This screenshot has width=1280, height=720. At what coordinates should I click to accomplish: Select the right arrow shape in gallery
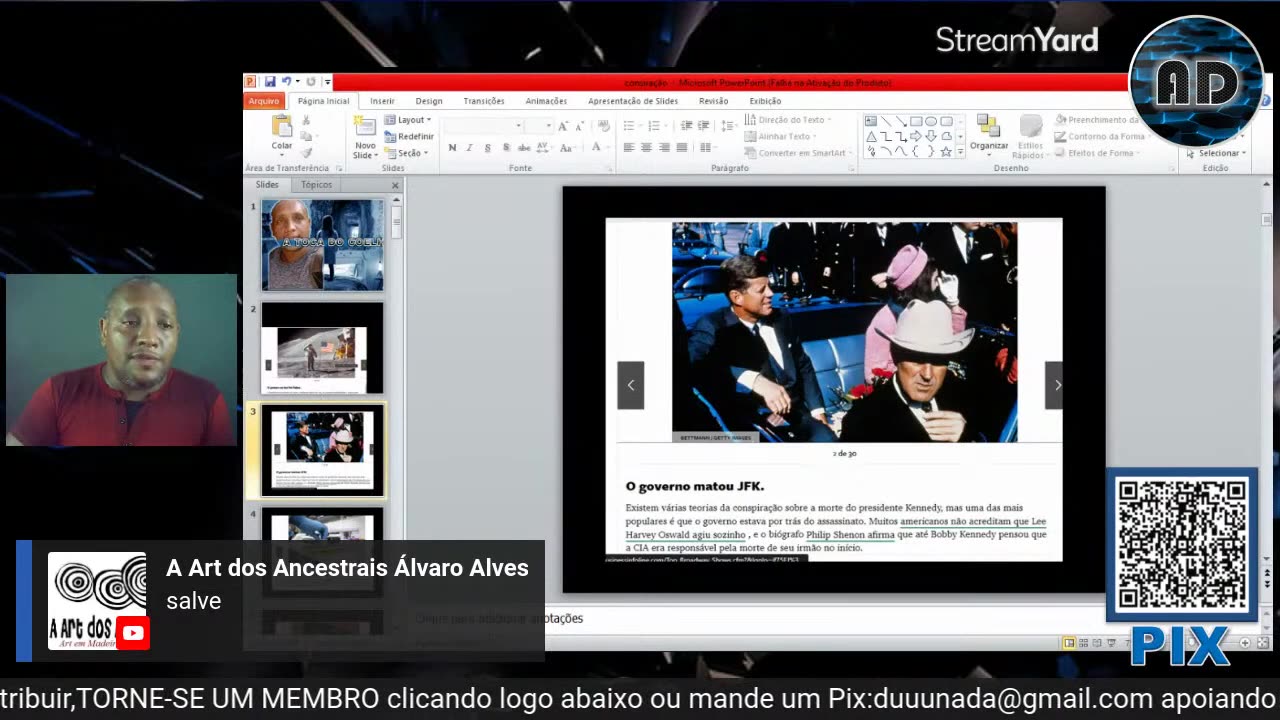pos(916,136)
